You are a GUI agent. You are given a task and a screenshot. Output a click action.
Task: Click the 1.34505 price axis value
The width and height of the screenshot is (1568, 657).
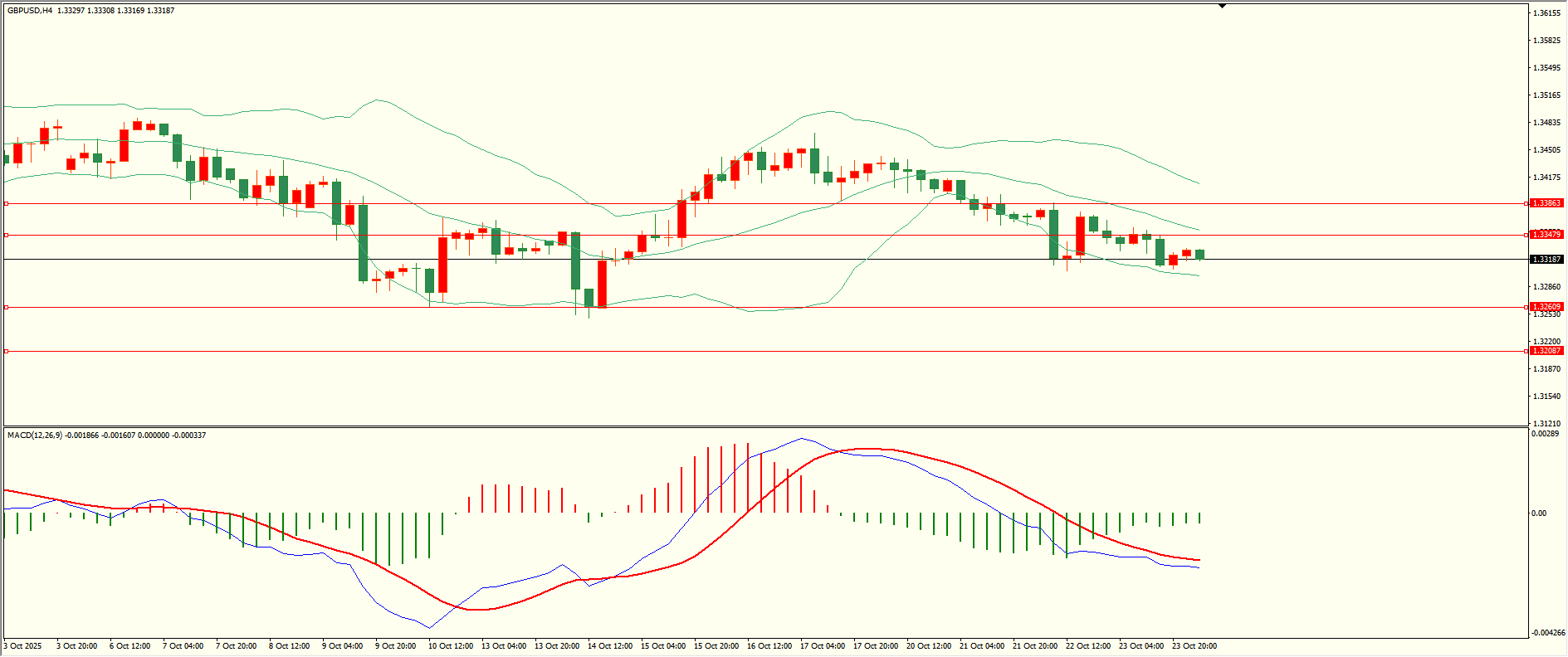pos(1546,150)
